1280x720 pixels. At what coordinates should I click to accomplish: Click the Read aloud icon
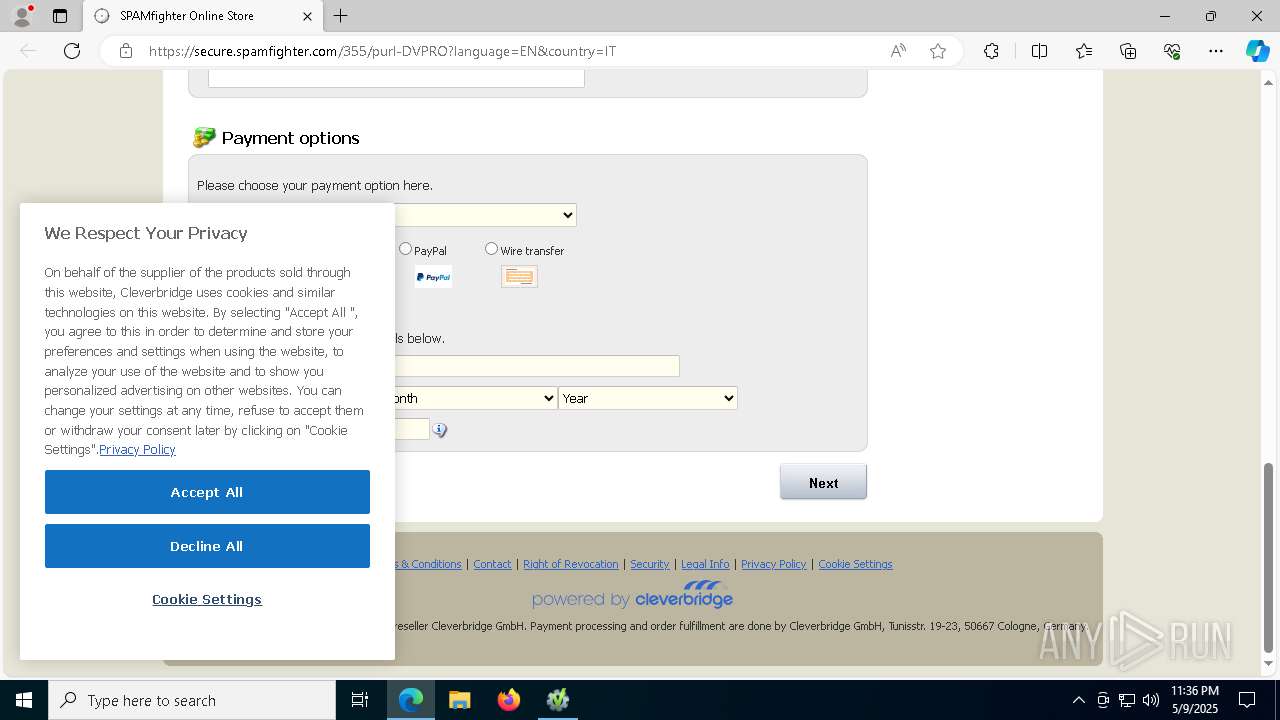click(x=898, y=51)
